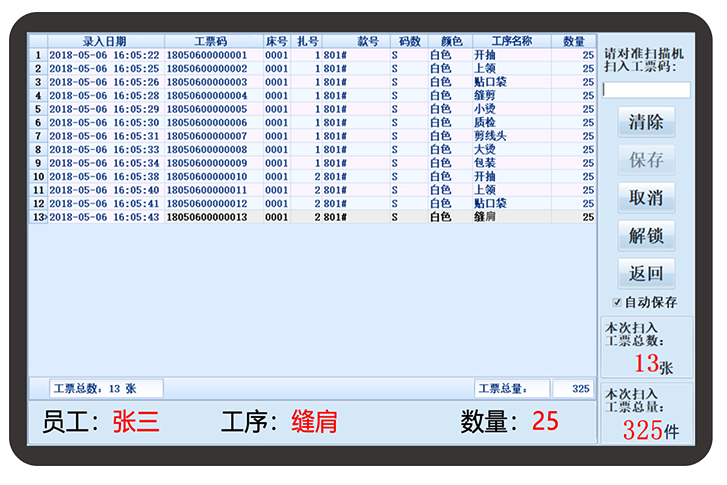727x485 pixels.
Task: Click the 工票总量 325 field
Action: click(573, 388)
